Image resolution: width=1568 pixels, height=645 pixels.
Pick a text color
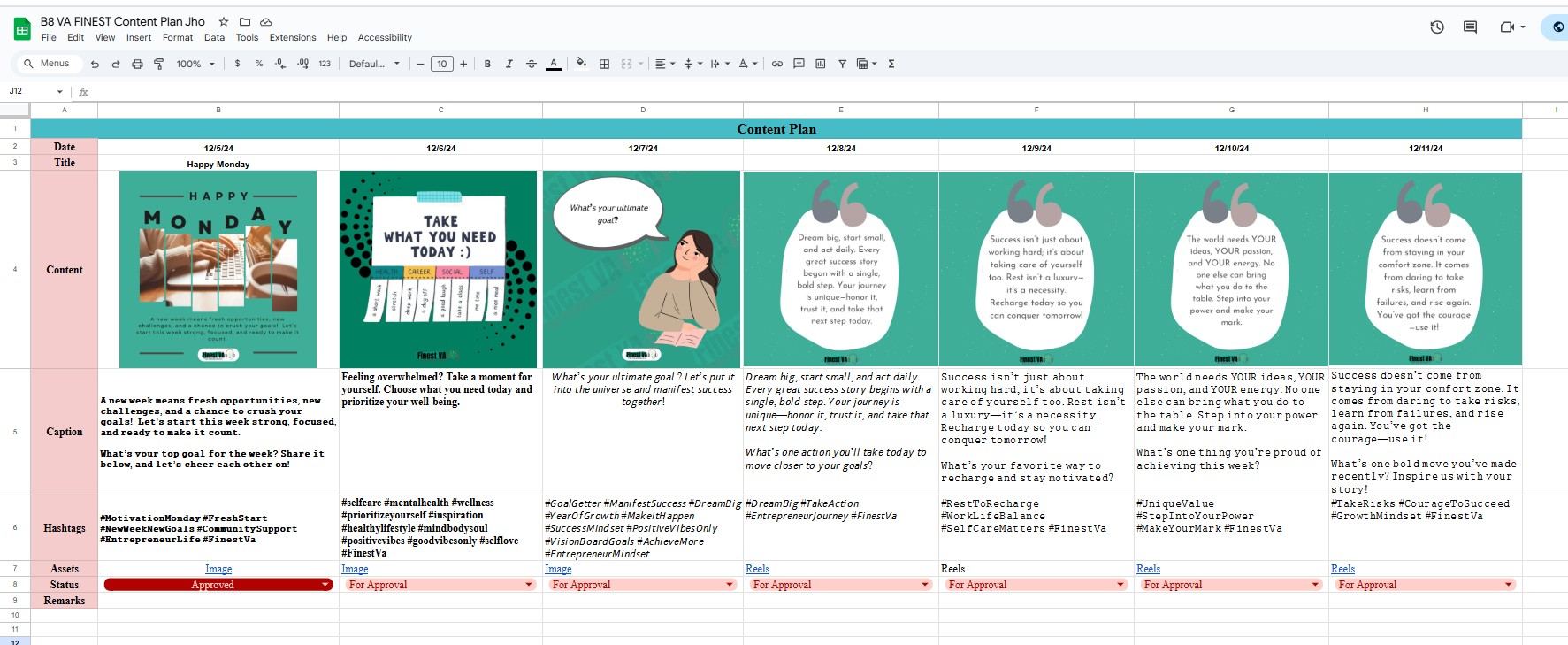(554, 64)
